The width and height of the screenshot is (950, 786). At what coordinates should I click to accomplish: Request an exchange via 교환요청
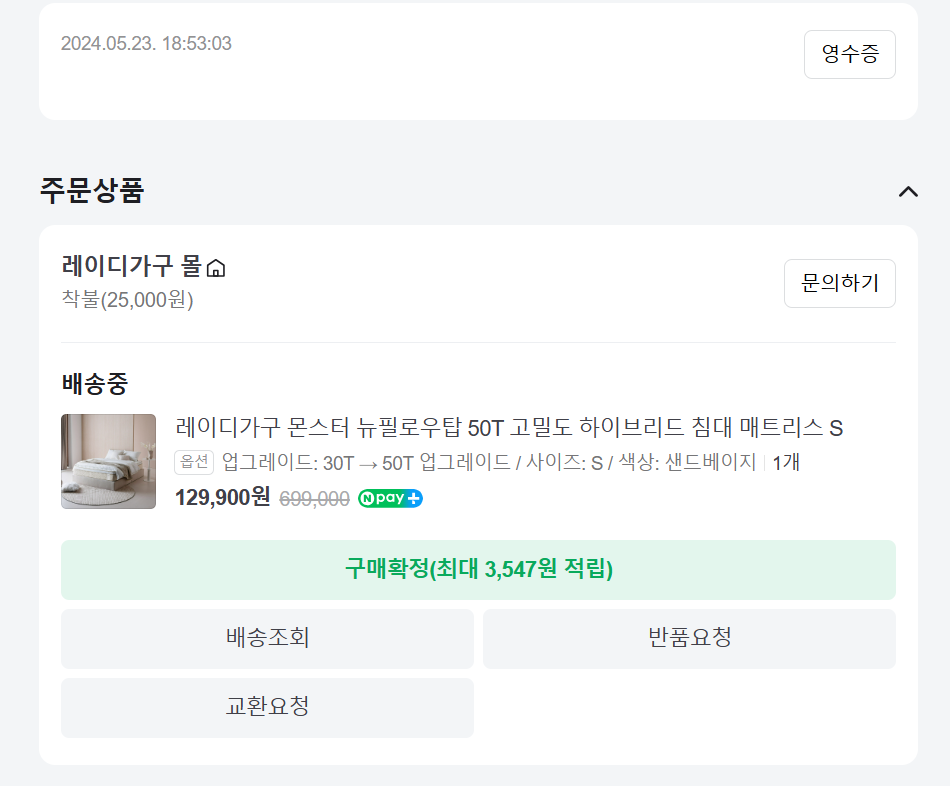[x=267, y=707]
